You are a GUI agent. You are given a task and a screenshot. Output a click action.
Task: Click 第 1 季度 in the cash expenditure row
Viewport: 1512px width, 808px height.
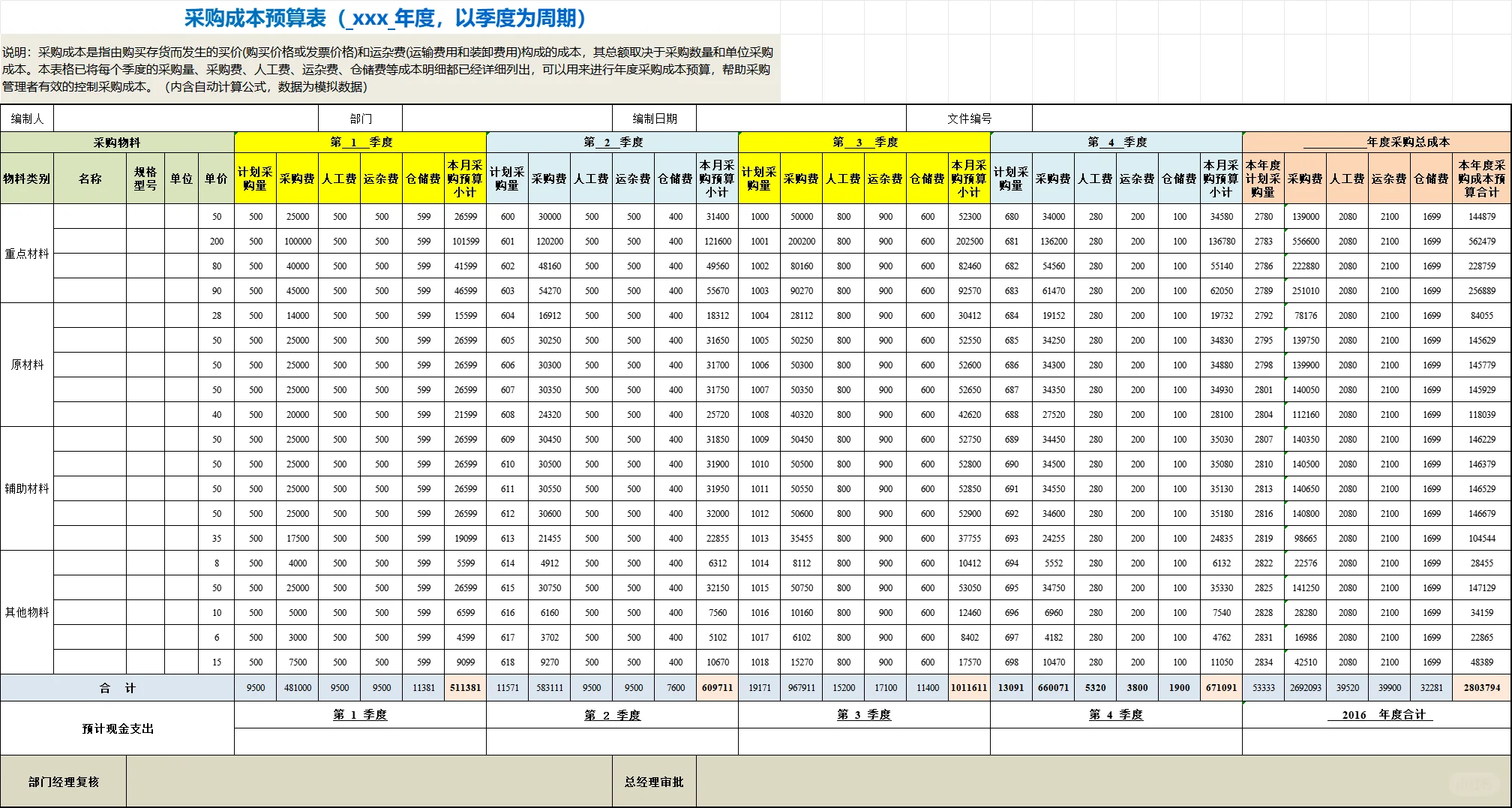(x=361, y=715)
